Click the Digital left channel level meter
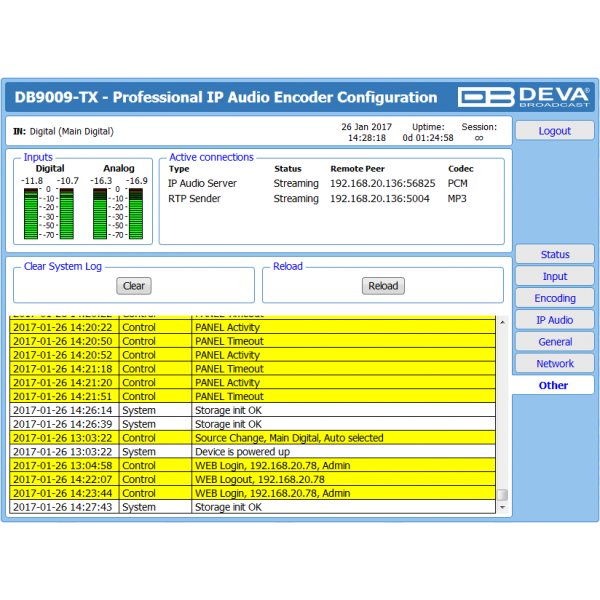 [x=31, y=214]
